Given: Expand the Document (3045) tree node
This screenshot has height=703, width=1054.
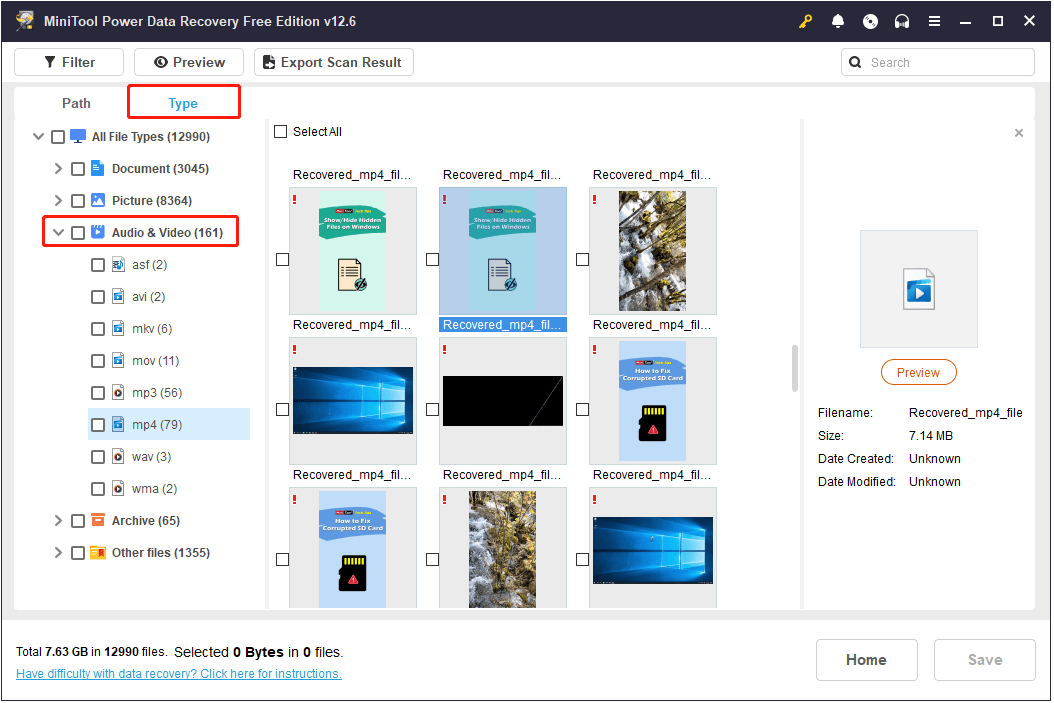Looking at the screenshot, I should (x=58, y=169).
